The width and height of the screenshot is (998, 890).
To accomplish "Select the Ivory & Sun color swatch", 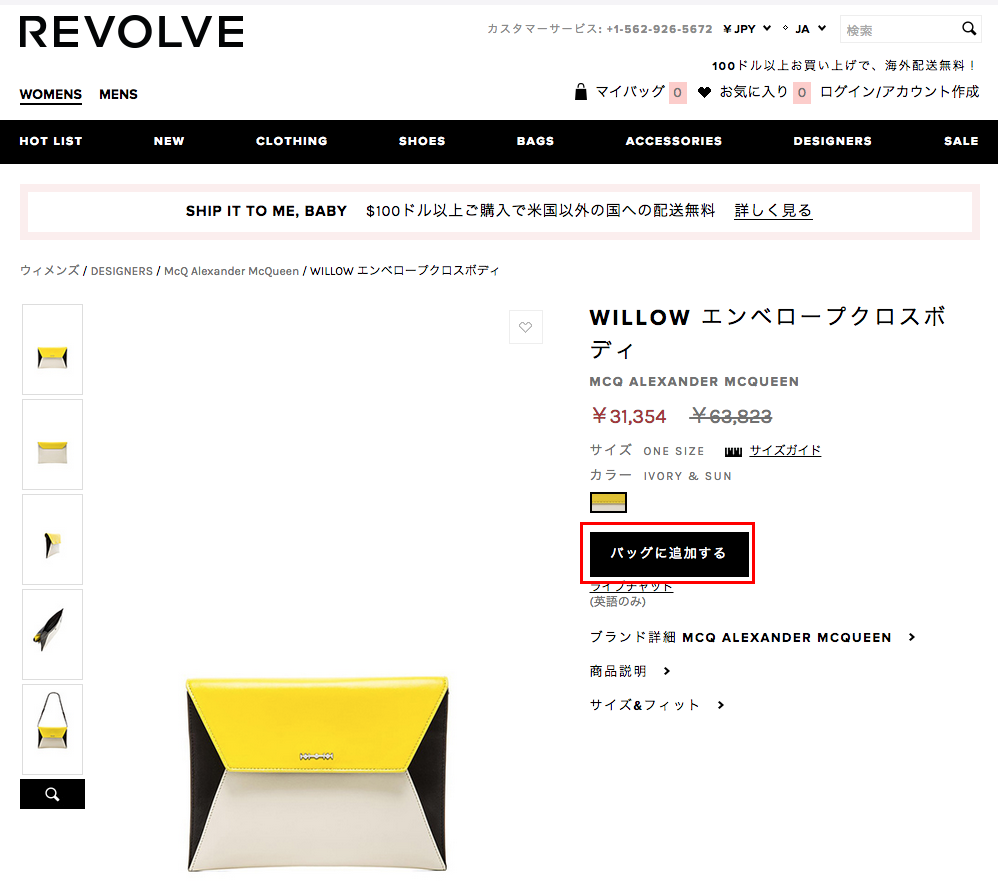I will click(x=608, y=502).
